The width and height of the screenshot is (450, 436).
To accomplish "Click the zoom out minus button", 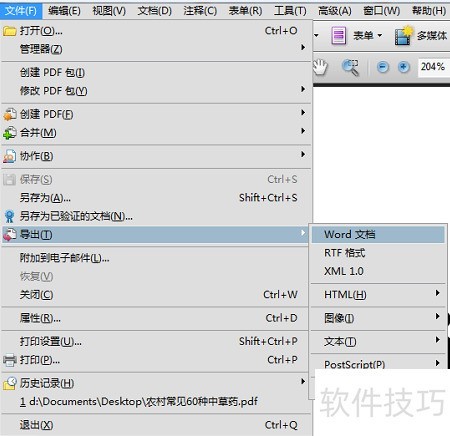I will [383, 67].
